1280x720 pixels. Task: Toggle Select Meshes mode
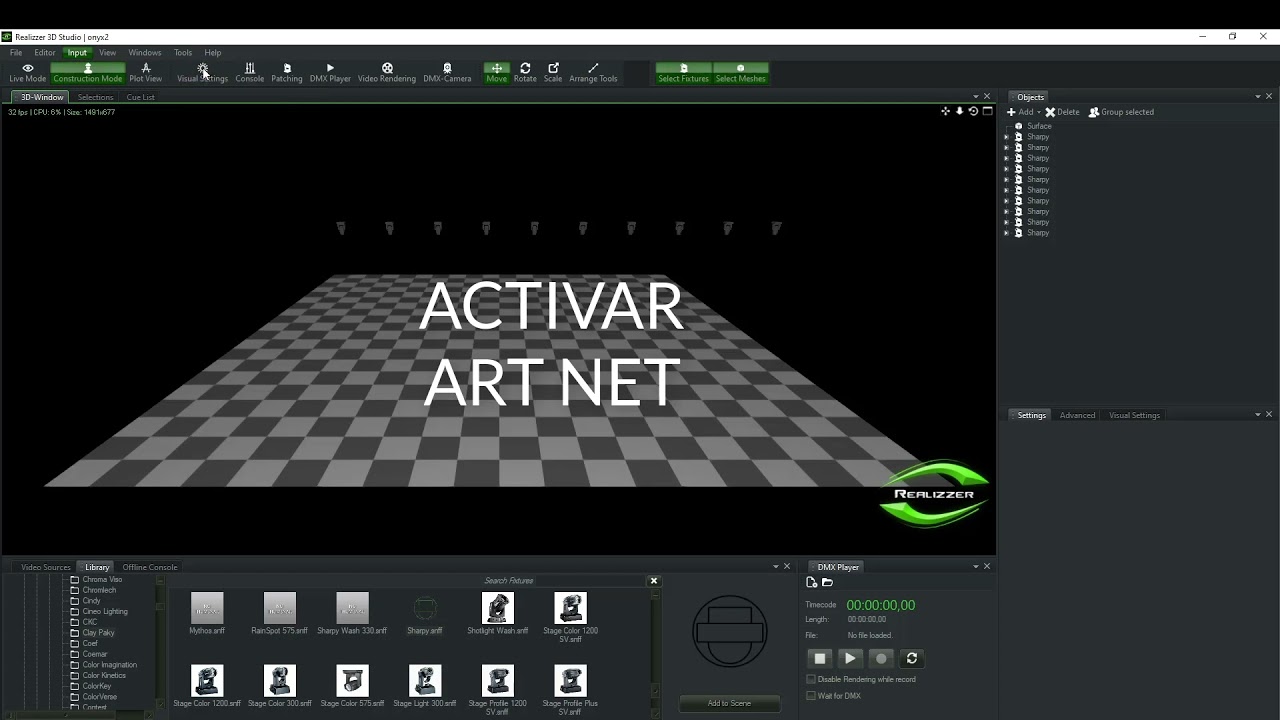741,73
